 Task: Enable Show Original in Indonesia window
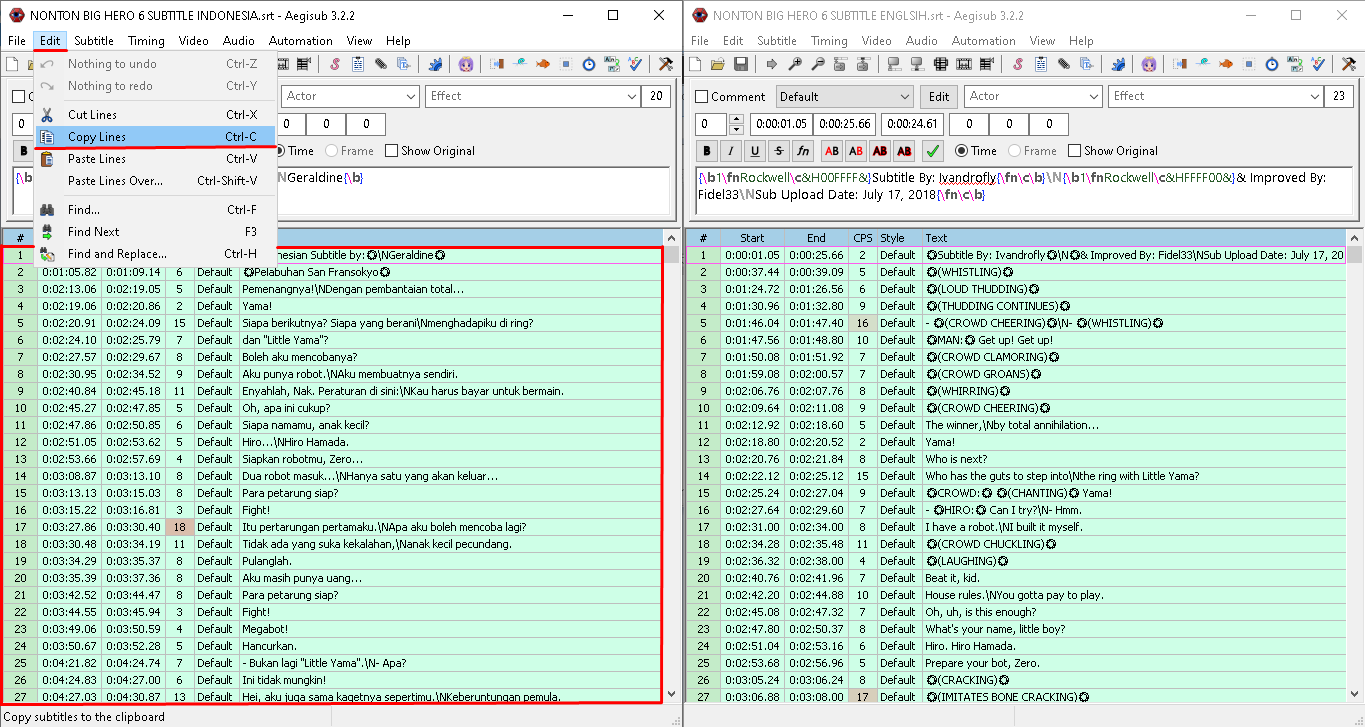[x=391, y=151]
